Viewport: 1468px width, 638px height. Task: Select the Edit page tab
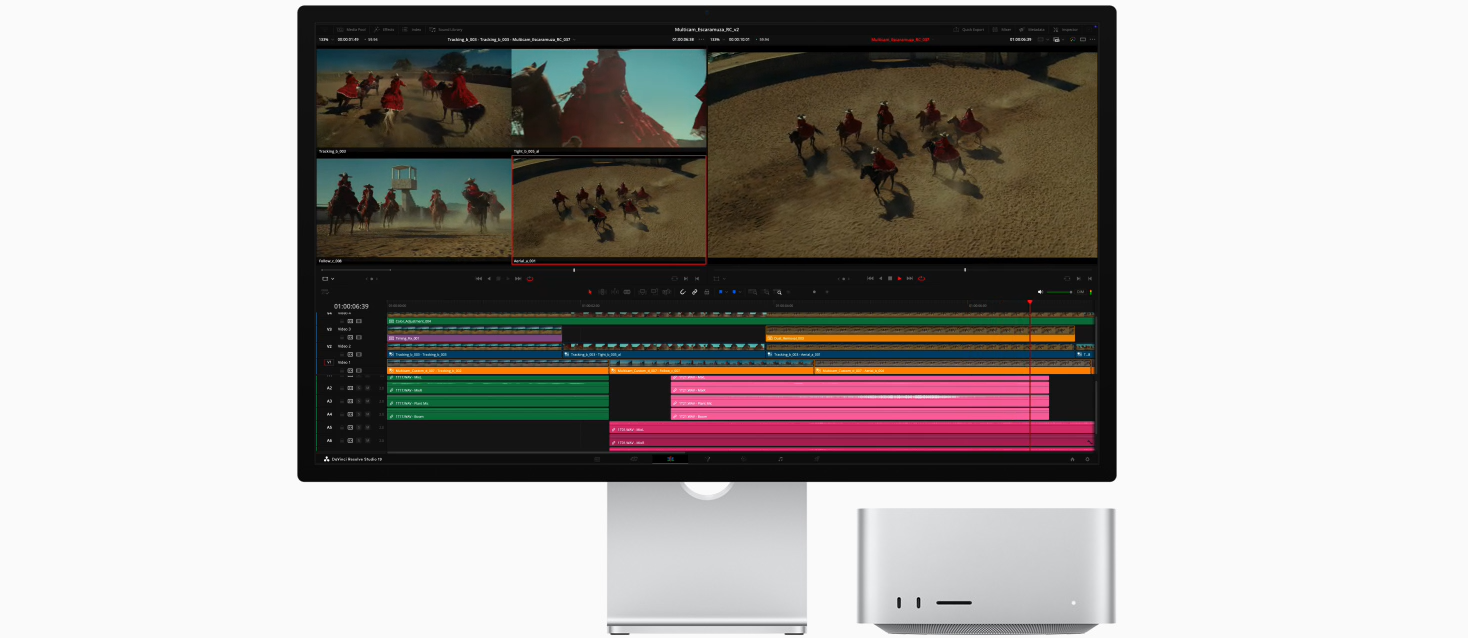670,459
